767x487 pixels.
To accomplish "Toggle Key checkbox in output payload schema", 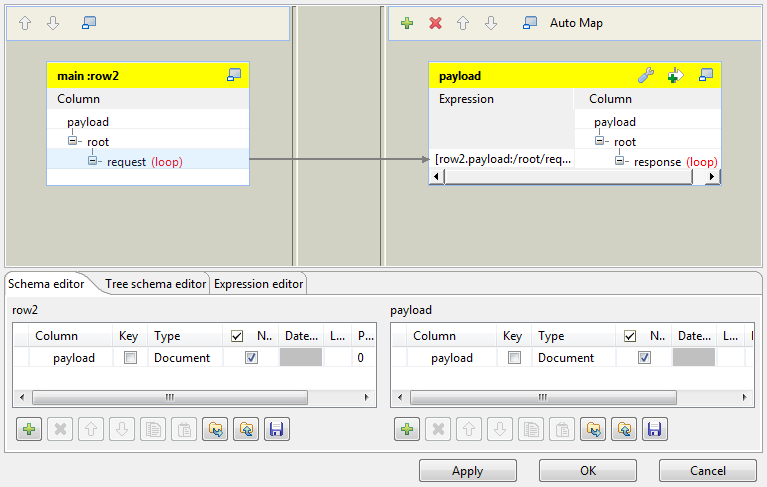I will click(514, 358).
